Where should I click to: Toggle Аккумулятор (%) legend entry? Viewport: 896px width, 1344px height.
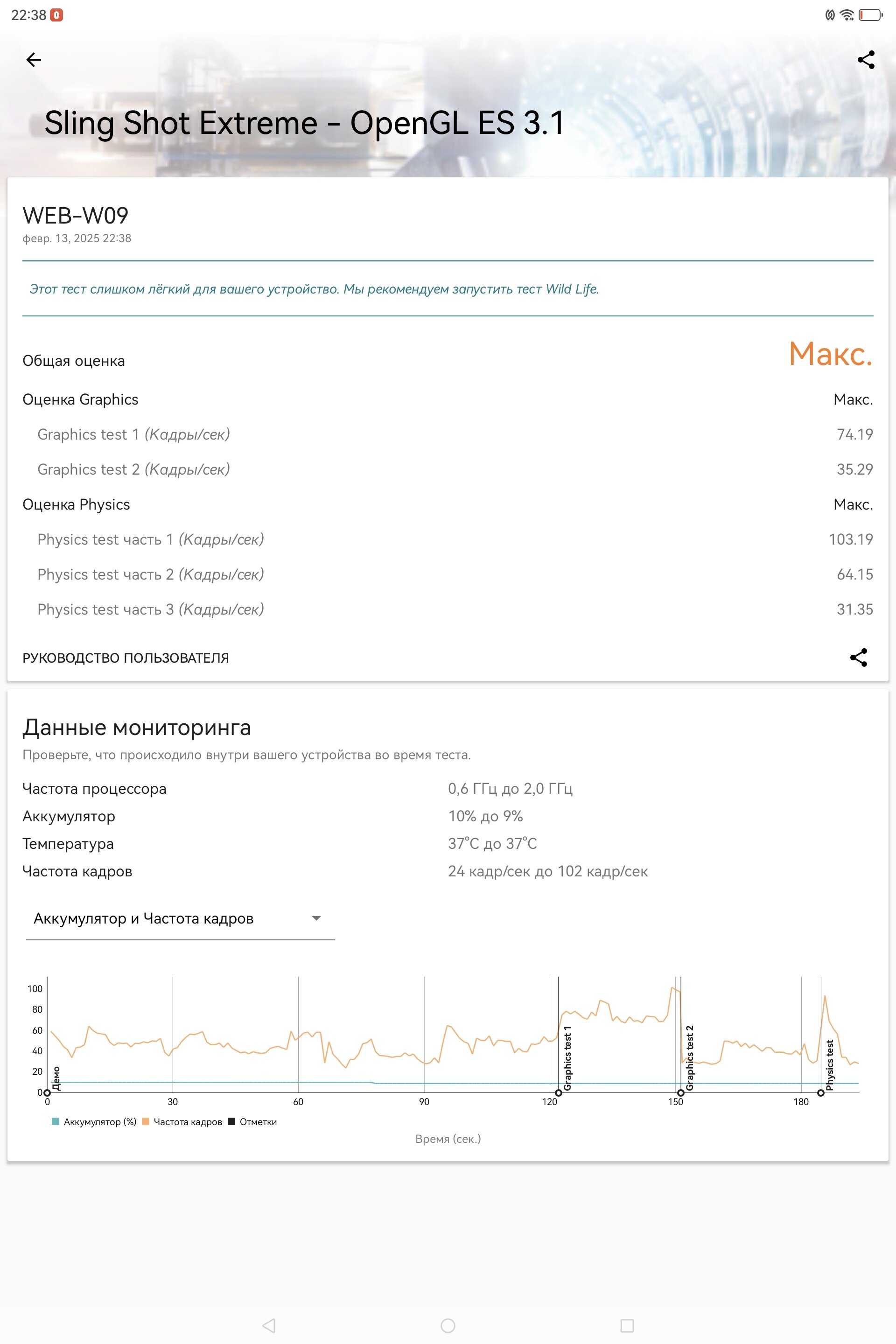94,1122
